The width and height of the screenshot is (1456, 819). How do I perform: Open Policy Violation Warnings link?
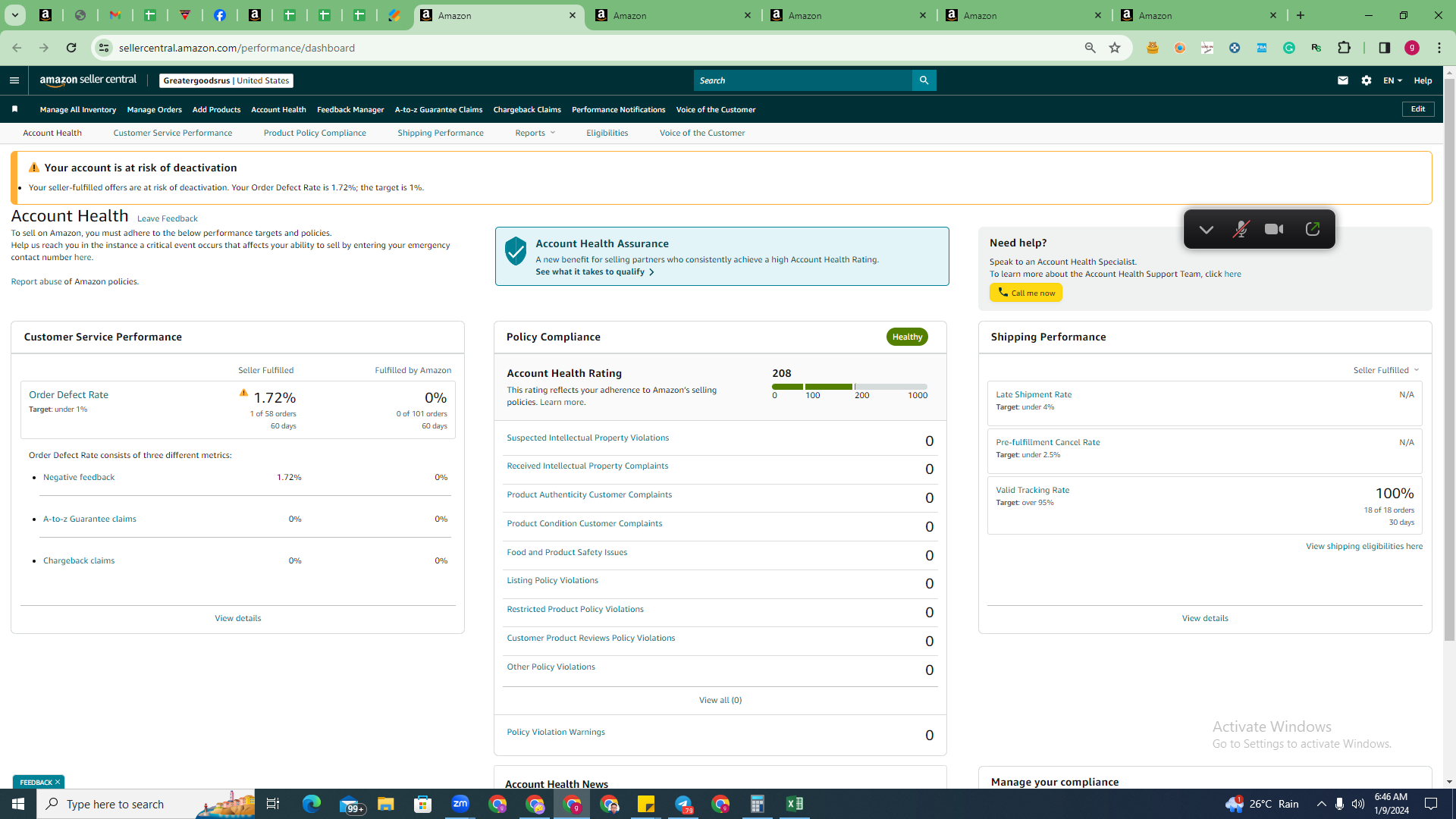(556, 732)
